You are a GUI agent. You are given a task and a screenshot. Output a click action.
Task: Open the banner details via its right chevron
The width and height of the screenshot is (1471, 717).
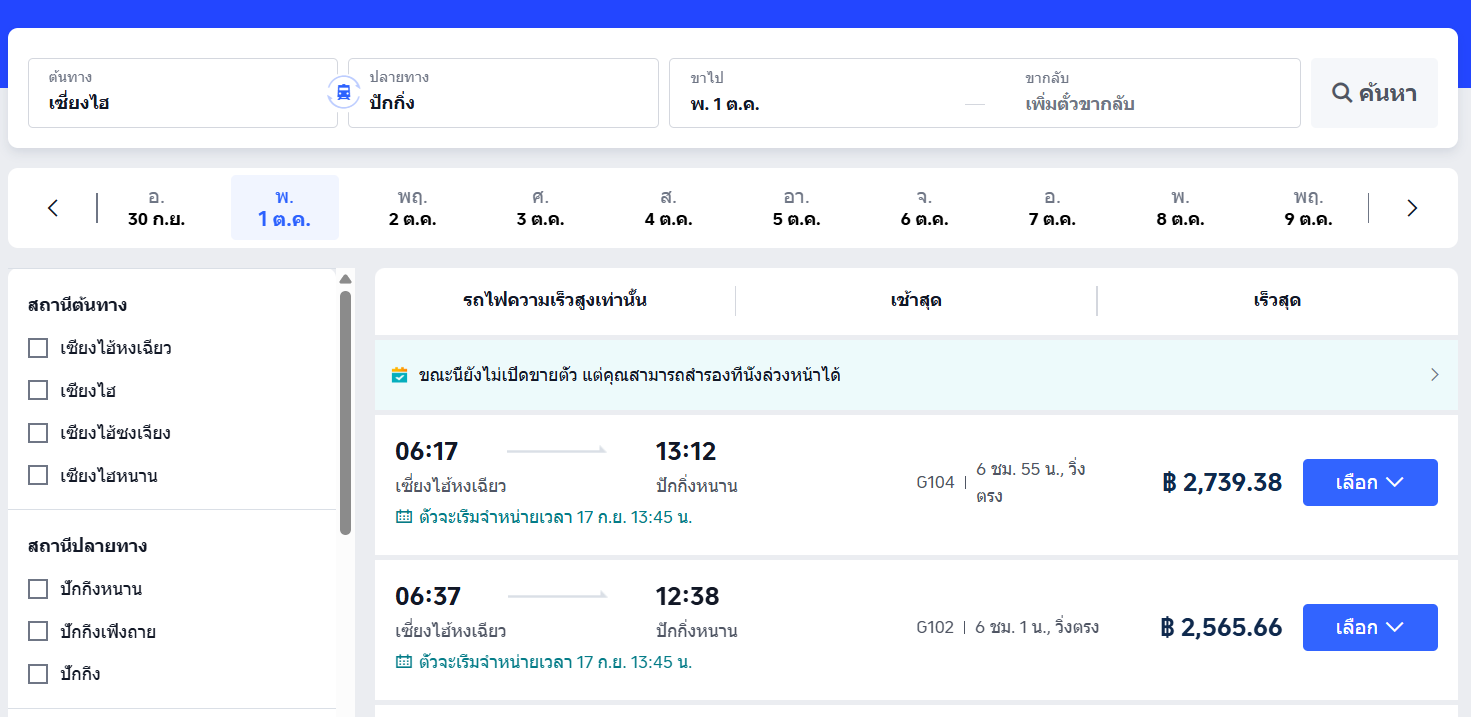click(x=1434, y=375)
